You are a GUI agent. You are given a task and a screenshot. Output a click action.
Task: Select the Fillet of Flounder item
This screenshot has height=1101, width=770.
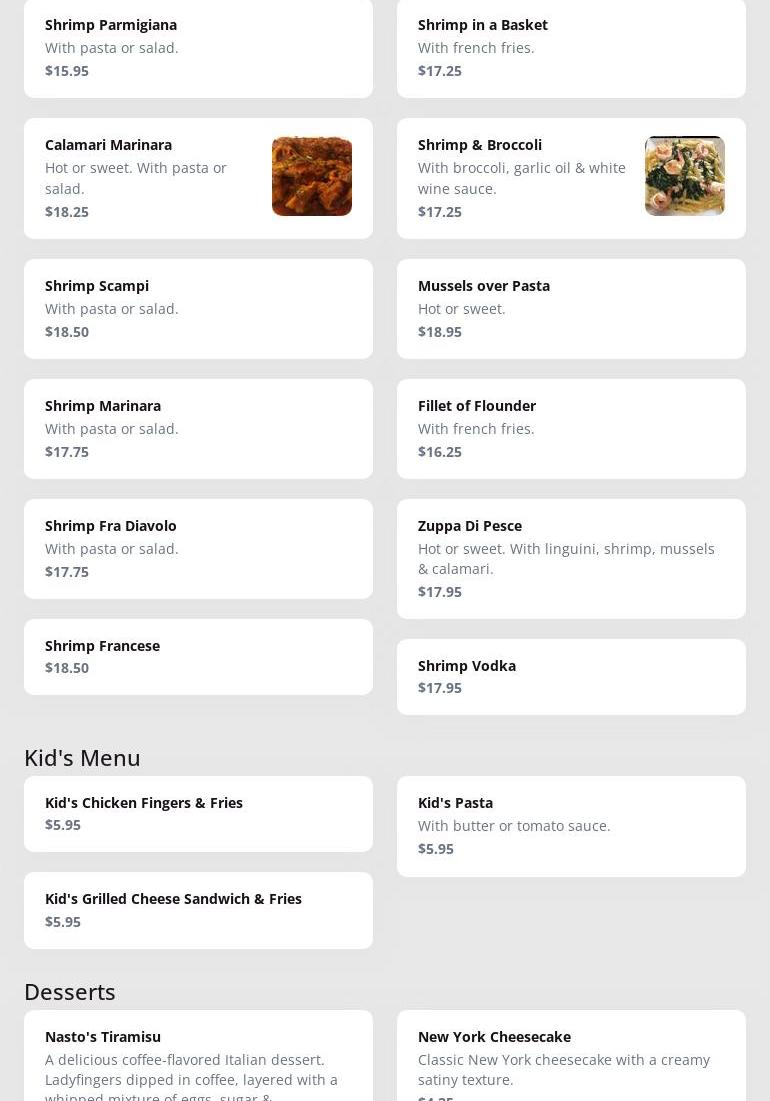coord(571,428)
